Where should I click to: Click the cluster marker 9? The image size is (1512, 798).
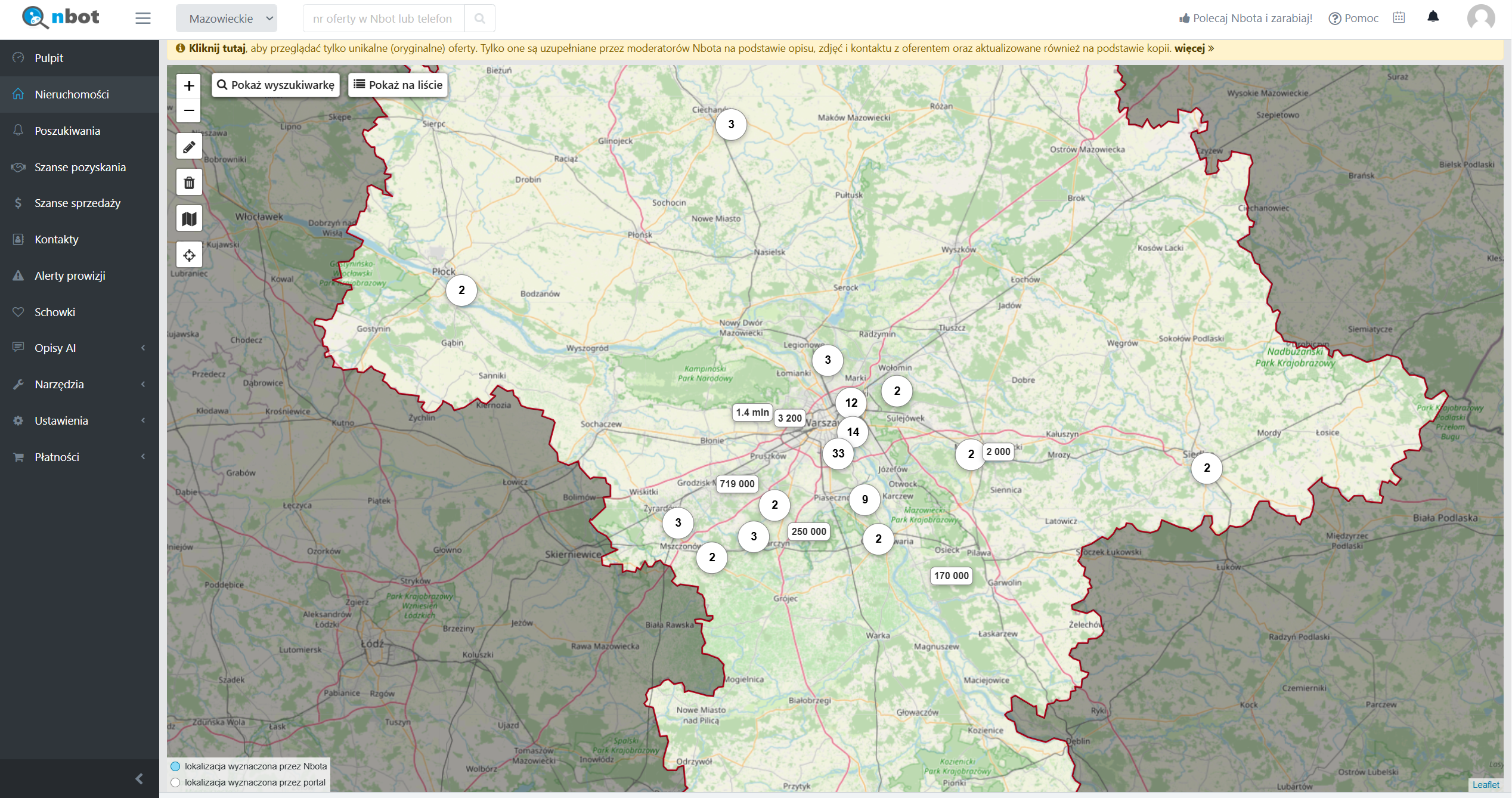pyautogui.click(x=865, y=500)
